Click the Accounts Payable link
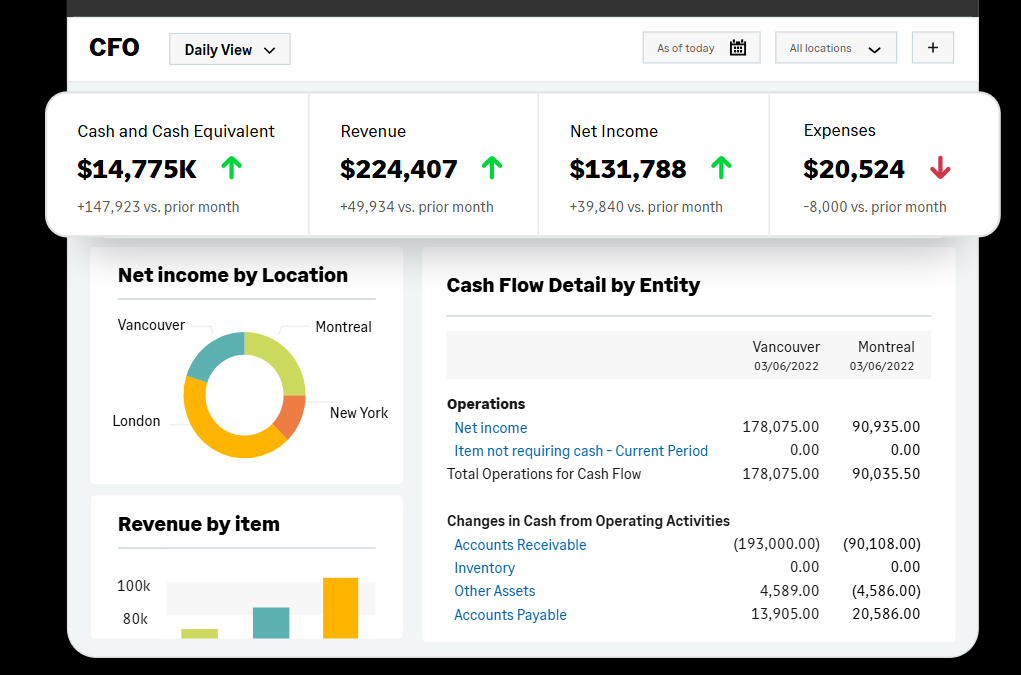The image size is (1021, 675). click(510, 615)
